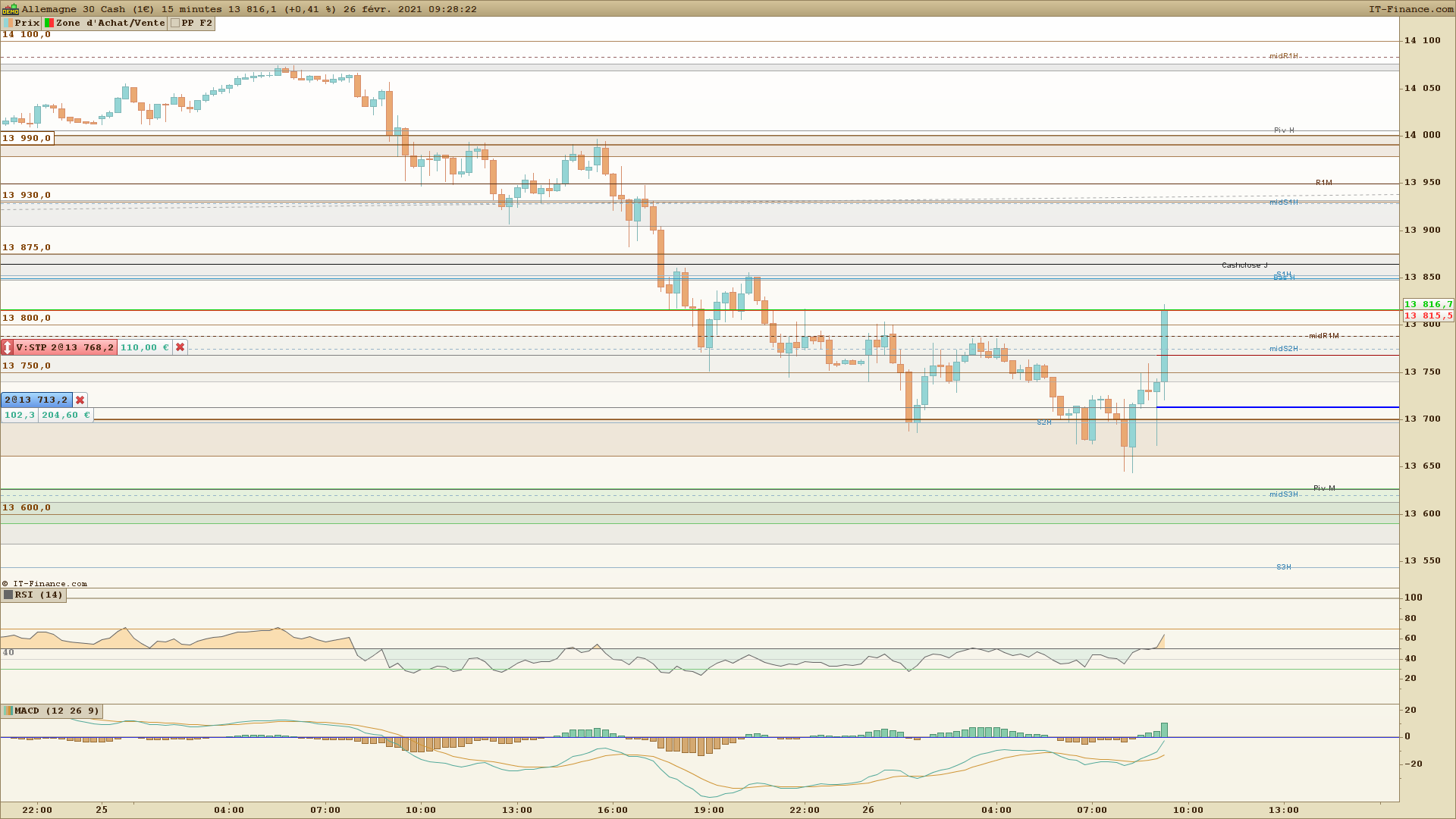Image resolution: width=1456 pixels, height=819 pixels.
Task: Toggle the PP F2 indicator box
Action: tap(175, 24)
